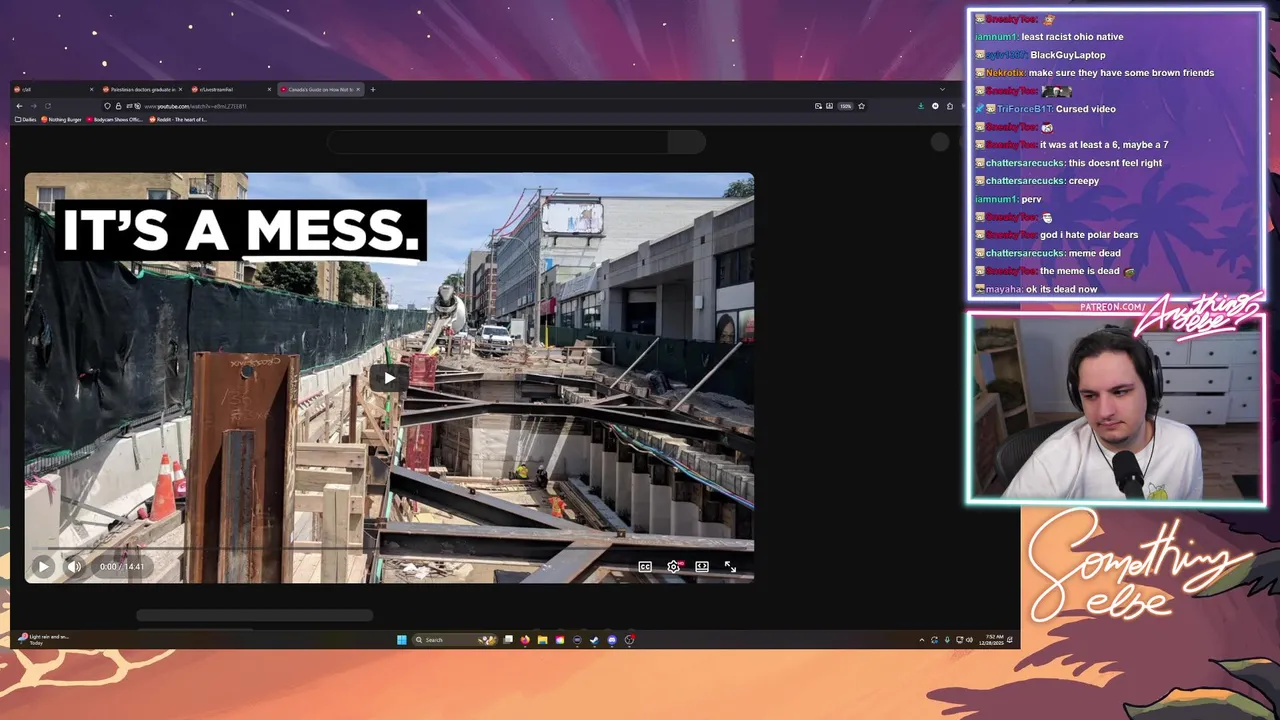The height and width of the screenshot is (720, 1280).
Task: Open browser downloads arrow icon
Action: tap(921, 106)
